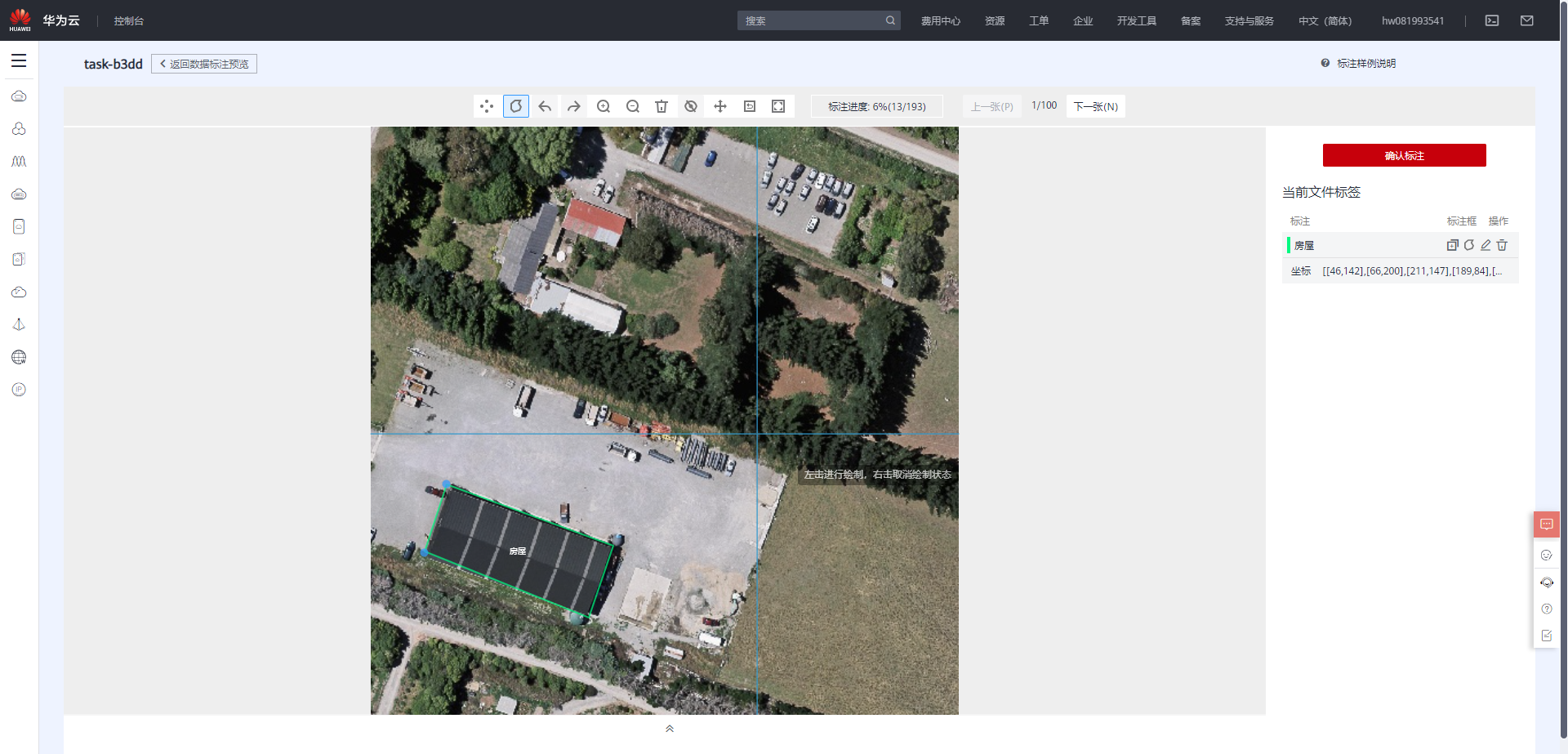This screenshot has height=754, width=1568.
Task: Click the red 确认标注 button
Action: pos(1405,155)
